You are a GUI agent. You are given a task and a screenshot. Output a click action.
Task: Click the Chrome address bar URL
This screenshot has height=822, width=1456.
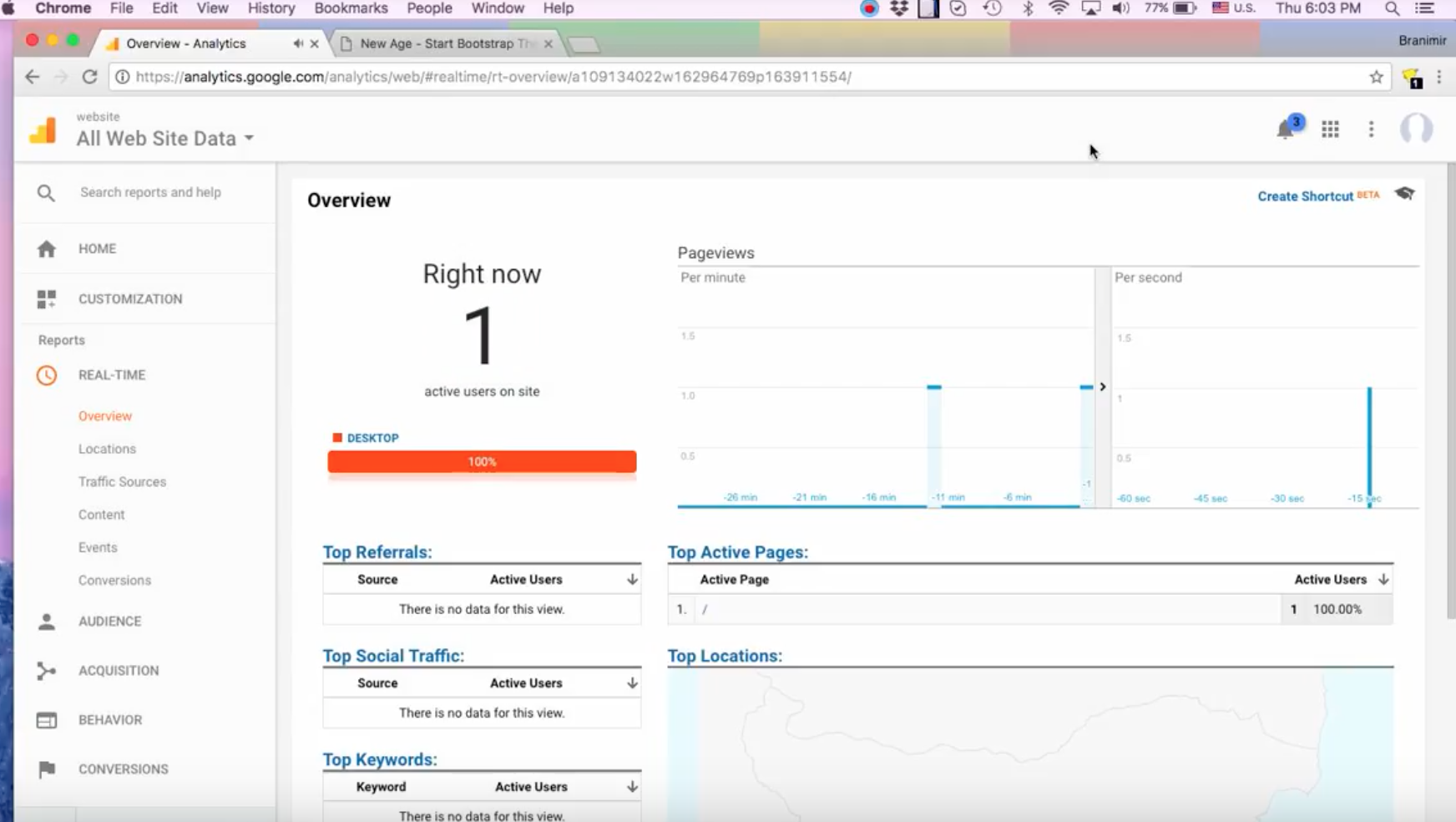coord(493,77)
